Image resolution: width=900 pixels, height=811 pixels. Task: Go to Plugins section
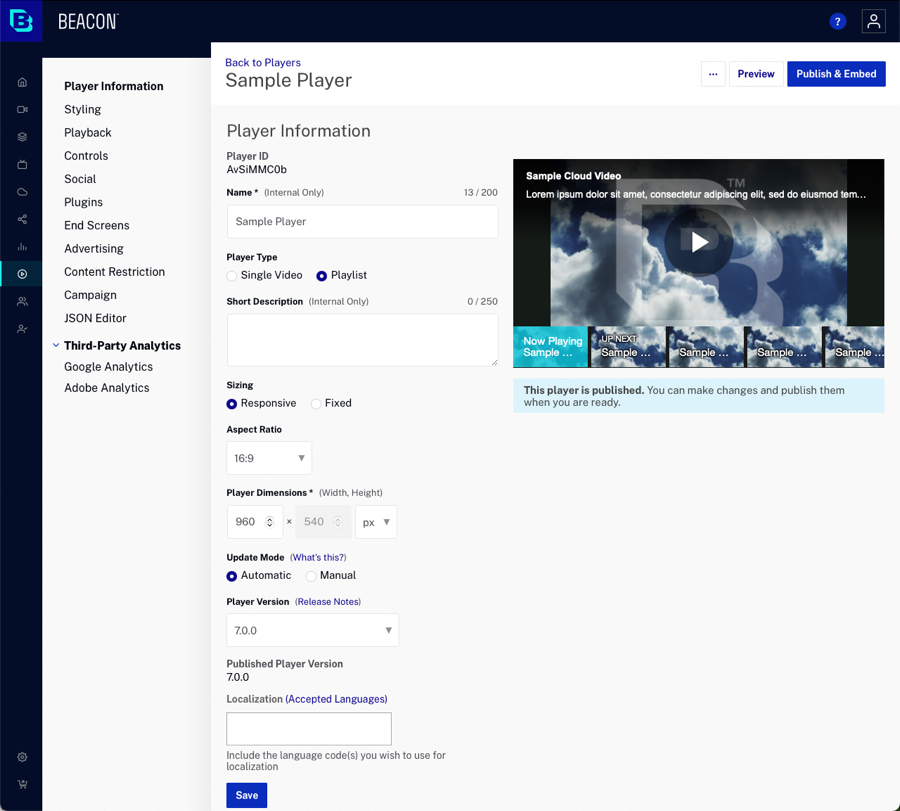pos(83,202)
